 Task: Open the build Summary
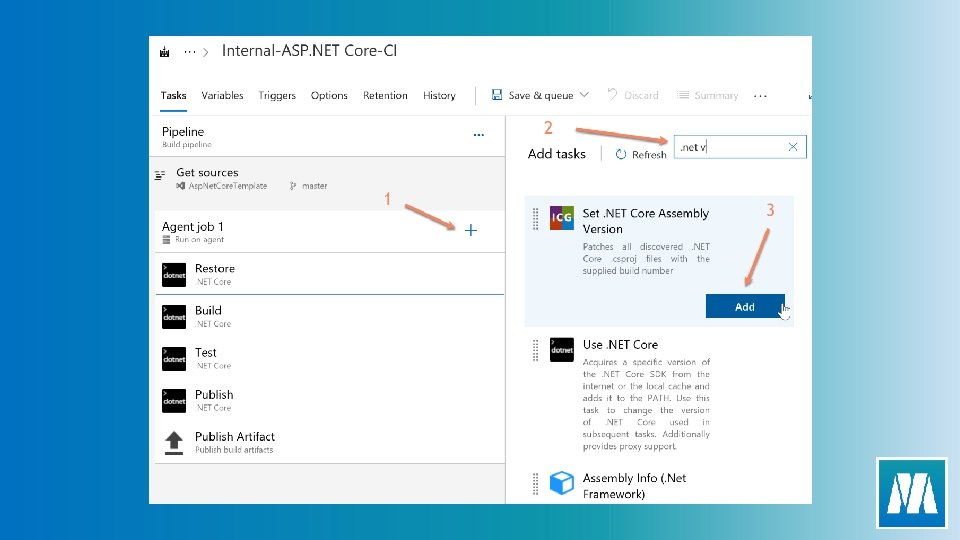click(x=707, y=96)
